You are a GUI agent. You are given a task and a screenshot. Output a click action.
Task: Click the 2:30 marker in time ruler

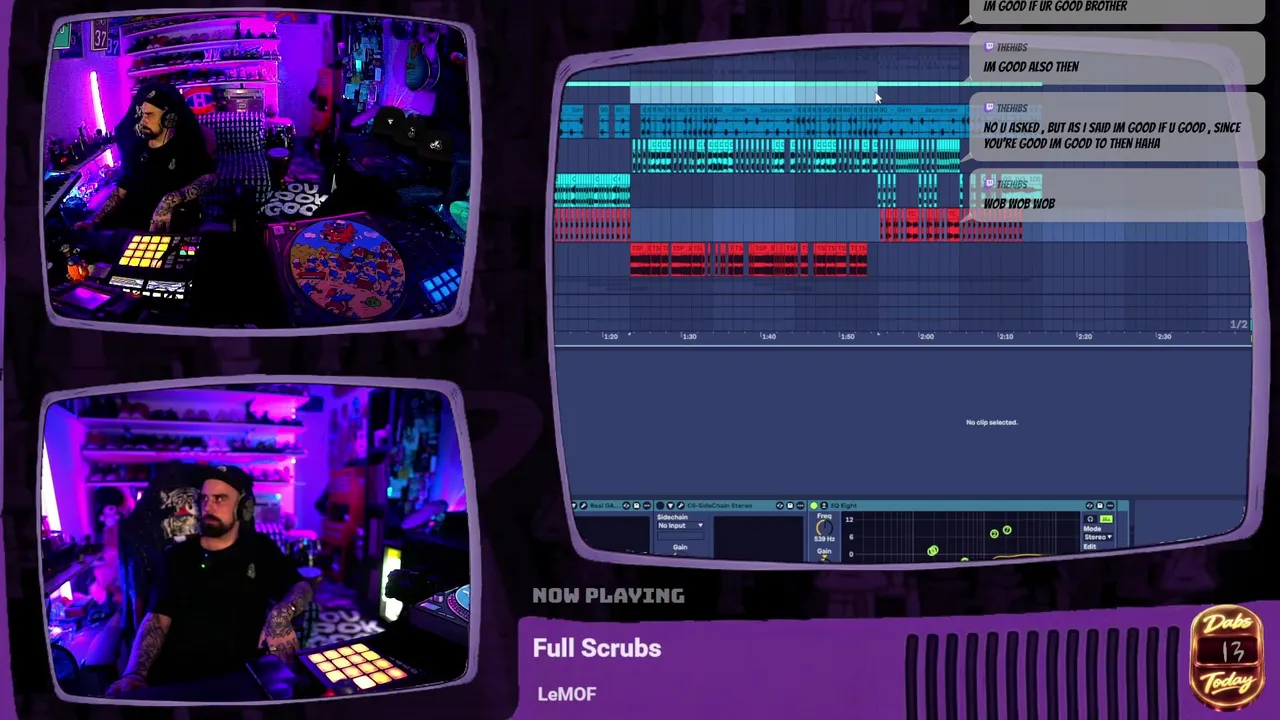coord(1164,337)
